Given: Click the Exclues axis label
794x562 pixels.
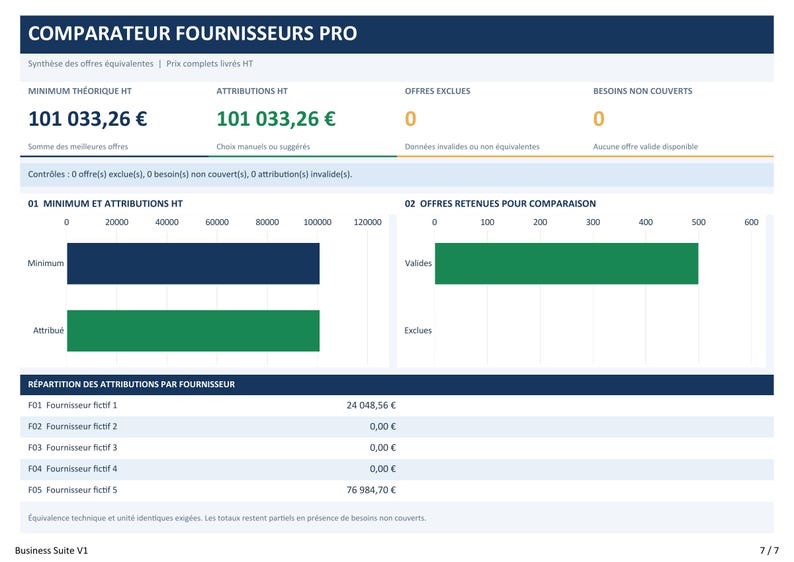Looking at the screenshot, I should (x=418, y=331).
